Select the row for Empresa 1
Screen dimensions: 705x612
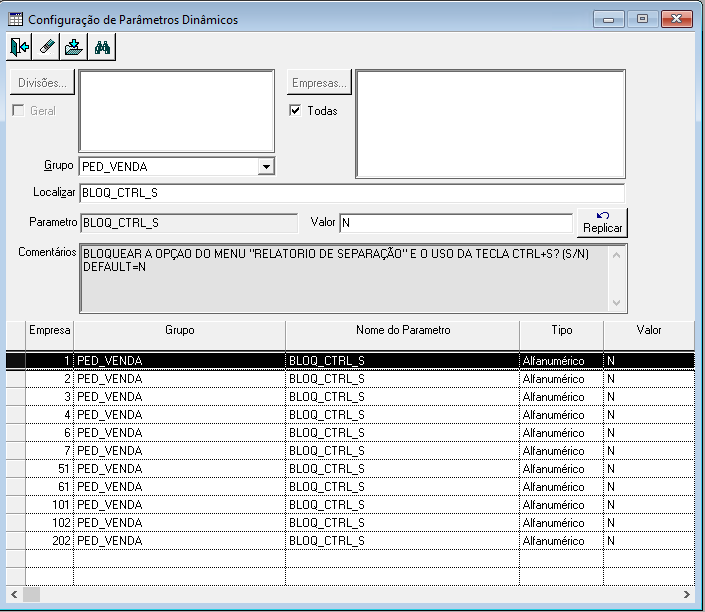pyautogui.click(x=350, y=361)
